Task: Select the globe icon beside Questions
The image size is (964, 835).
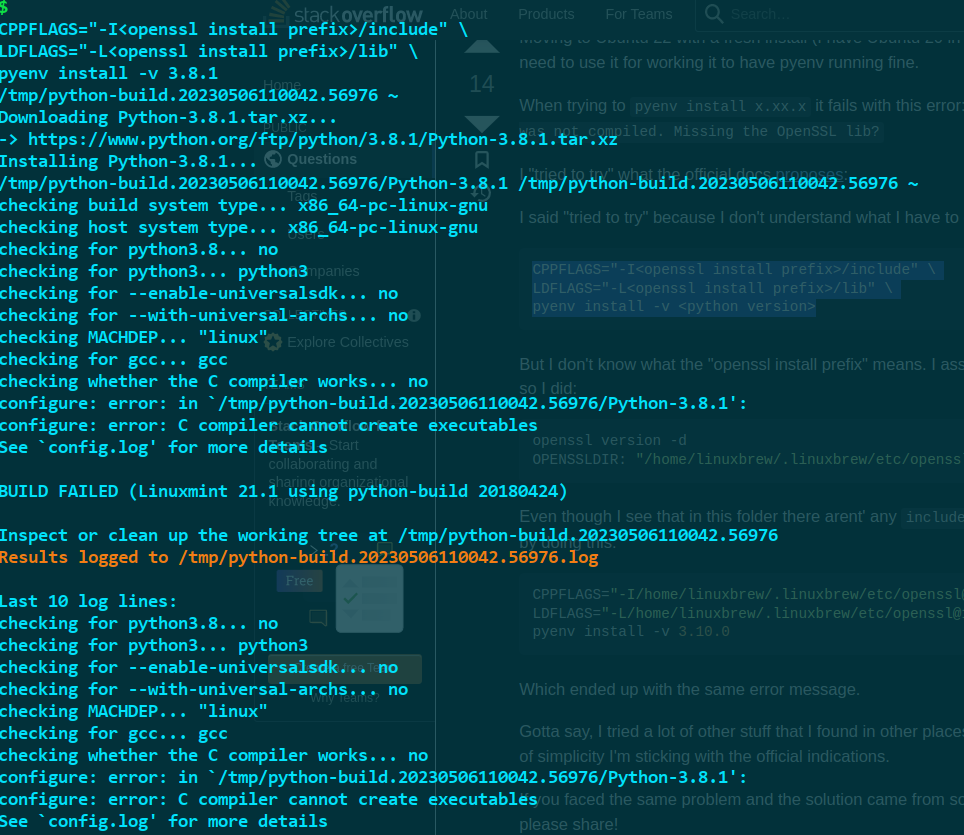Action: 273,159
